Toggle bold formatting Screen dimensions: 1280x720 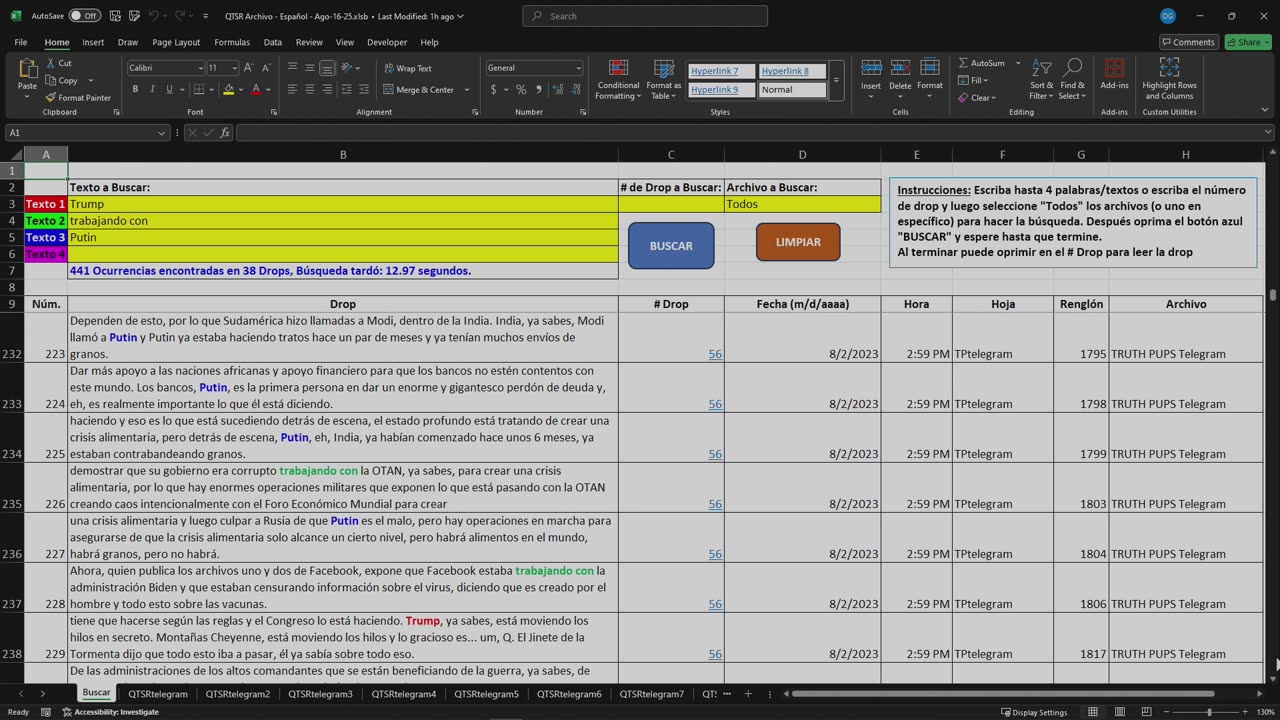pyautogui.click(x=135, y=90)
